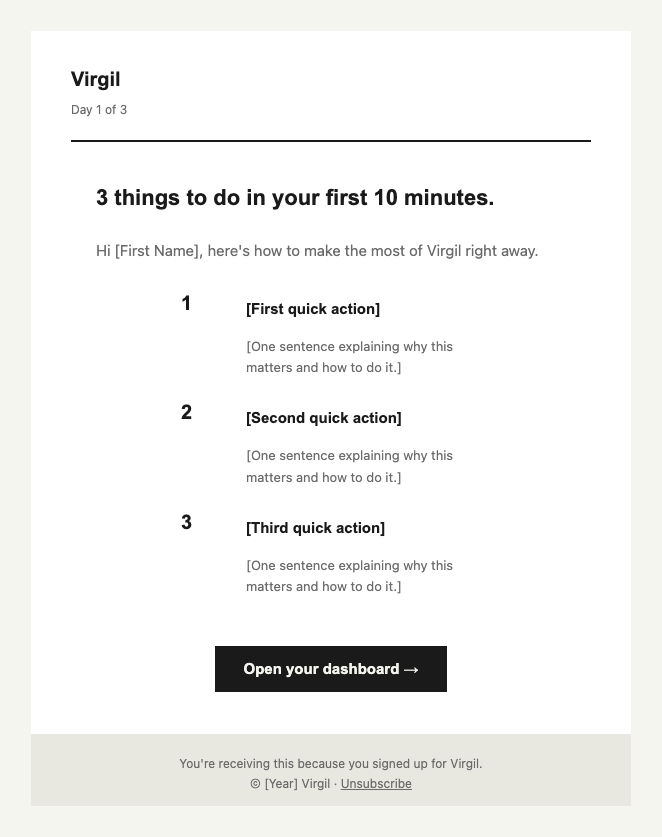
Task: Select the main headline about 10 minutes
Action: pyautogui.click(x=295, y=198)
